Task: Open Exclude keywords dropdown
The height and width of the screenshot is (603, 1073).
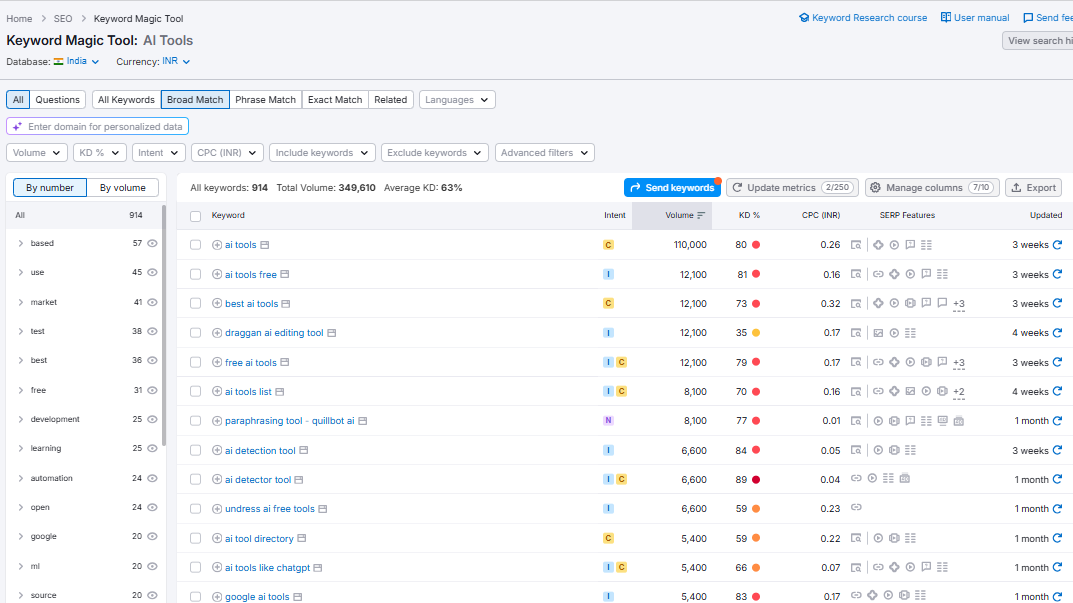Action: click(435, 153)
